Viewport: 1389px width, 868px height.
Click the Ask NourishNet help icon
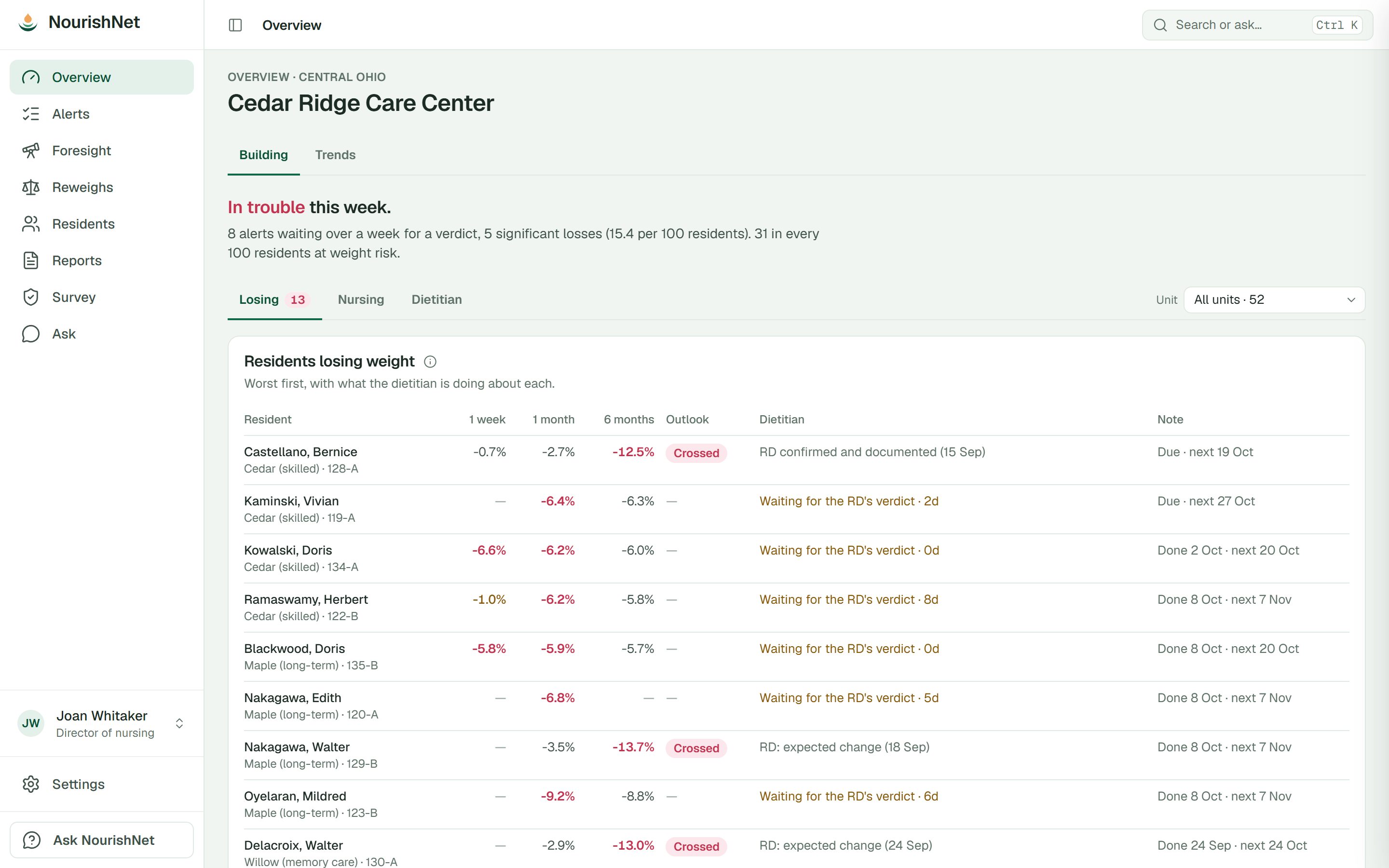point(31,840)
